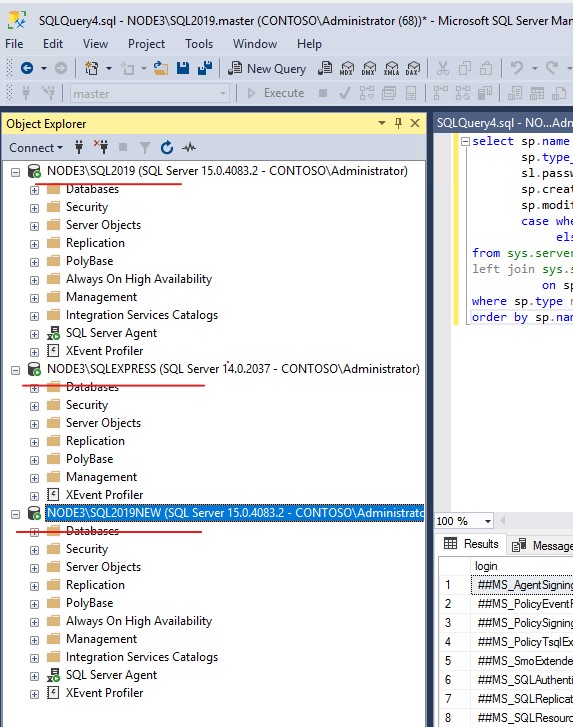
Task: Open the Window menu
Action: 255,44
